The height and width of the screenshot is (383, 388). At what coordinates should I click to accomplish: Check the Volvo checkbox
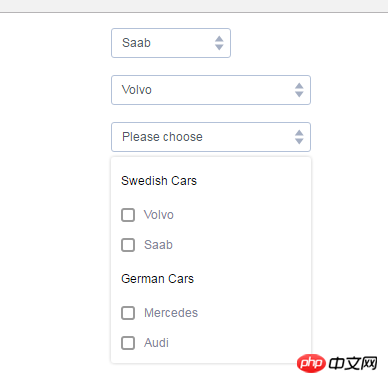pyautogui.click(x=128, y=215)
